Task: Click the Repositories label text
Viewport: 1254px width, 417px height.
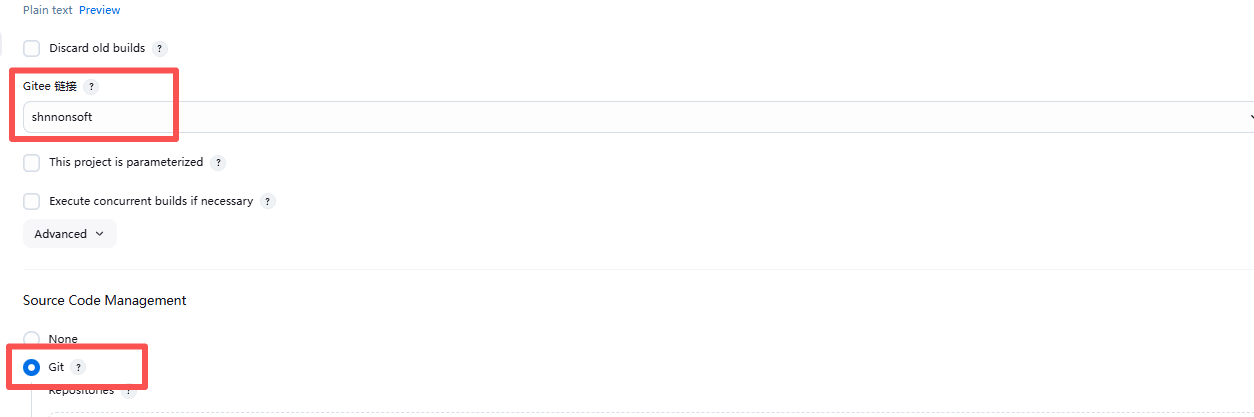Action: point(81,391)
